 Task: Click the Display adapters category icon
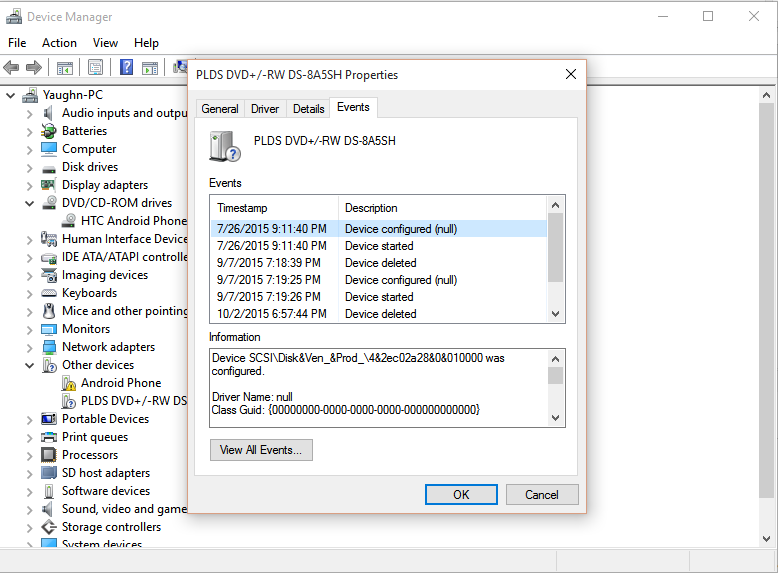(48, 185)
